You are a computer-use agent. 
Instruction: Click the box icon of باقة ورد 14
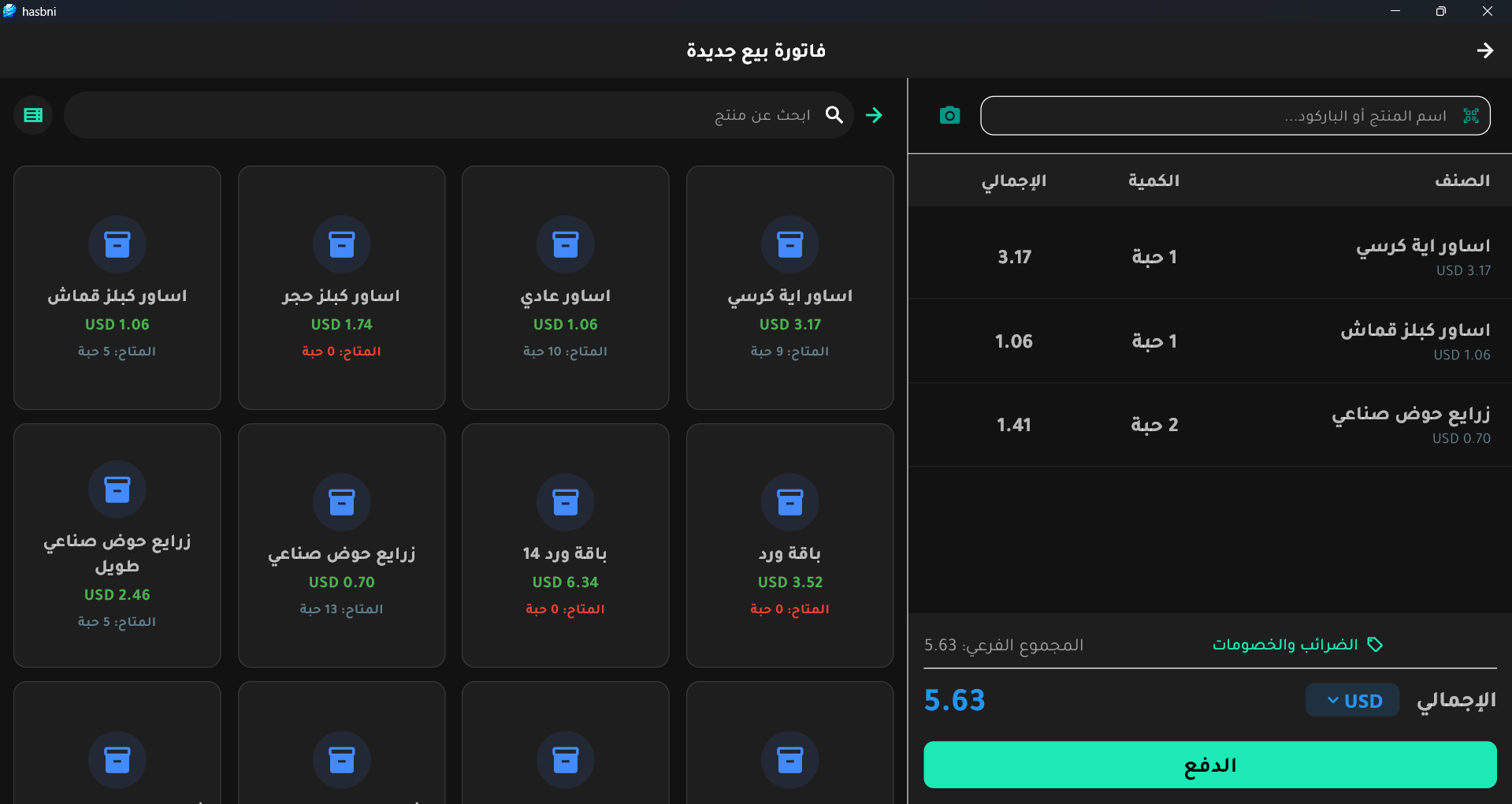566,502
